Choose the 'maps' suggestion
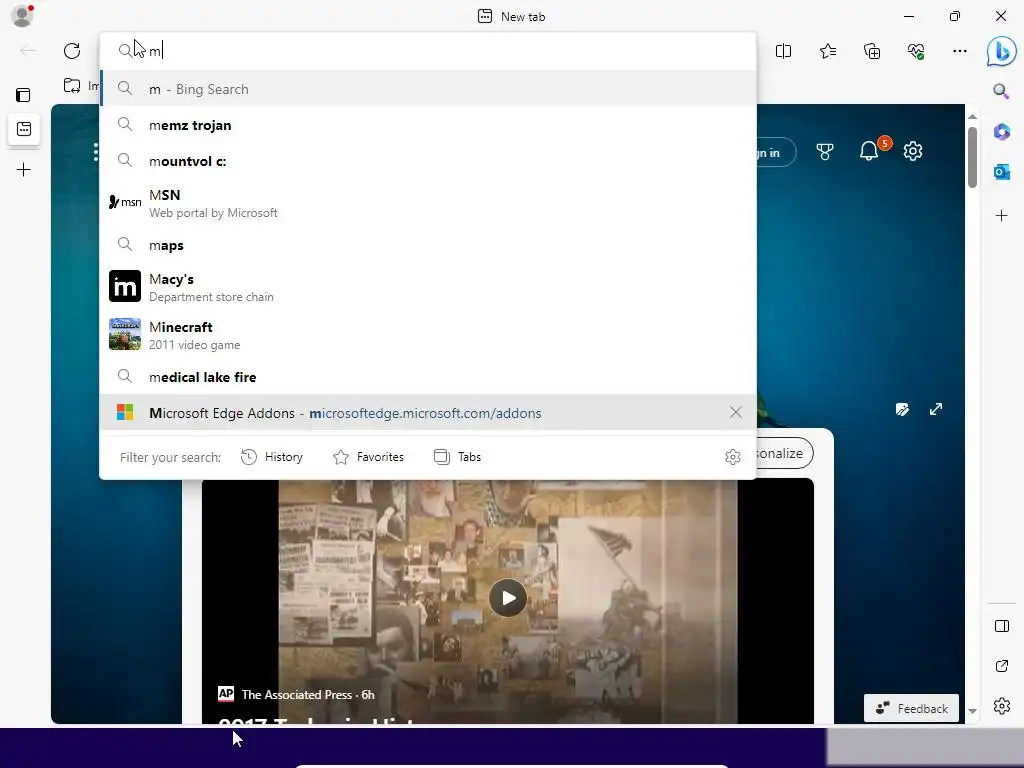Image resolution: width=1024 pixels, height=768 pixels. [428, 245]
